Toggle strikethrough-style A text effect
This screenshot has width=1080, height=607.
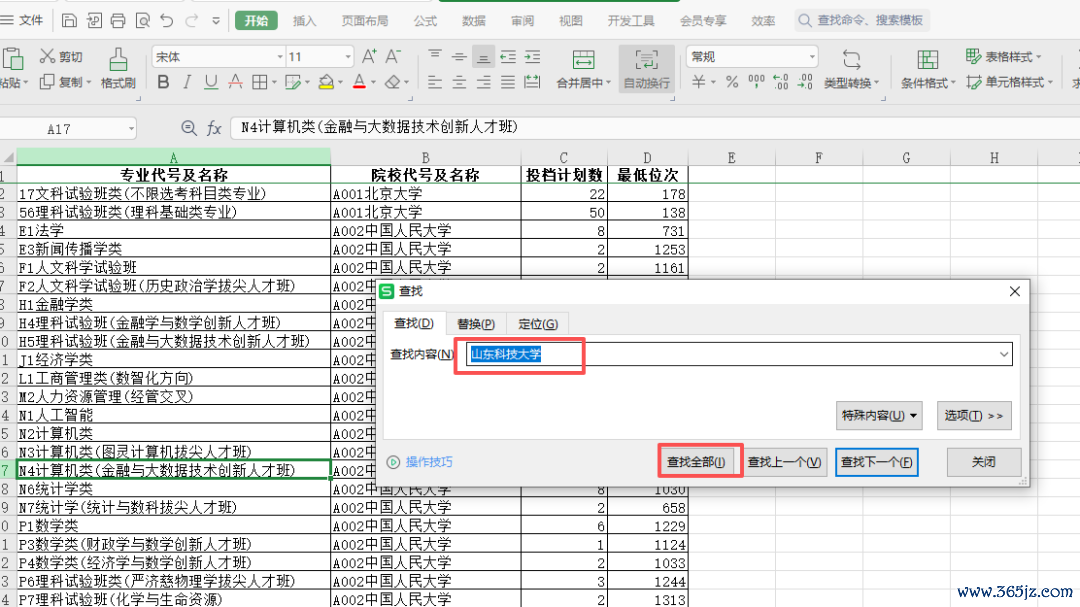(235, 83)
